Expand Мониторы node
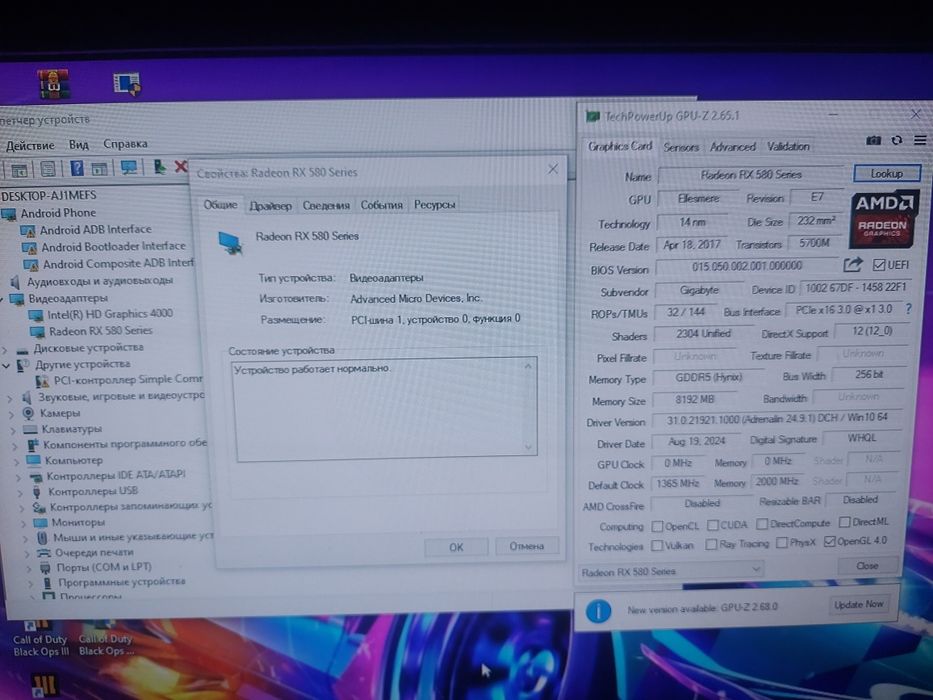The image size is (933, 700). click(24, 524)
